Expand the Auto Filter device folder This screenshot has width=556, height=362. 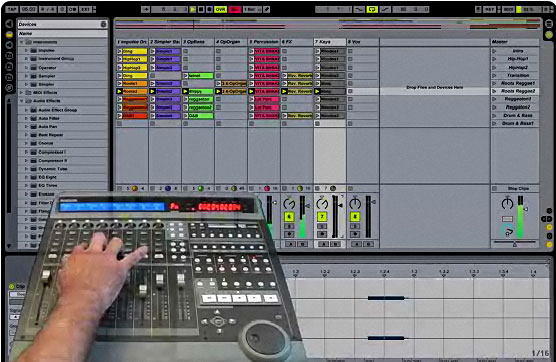tap(27, 118)
